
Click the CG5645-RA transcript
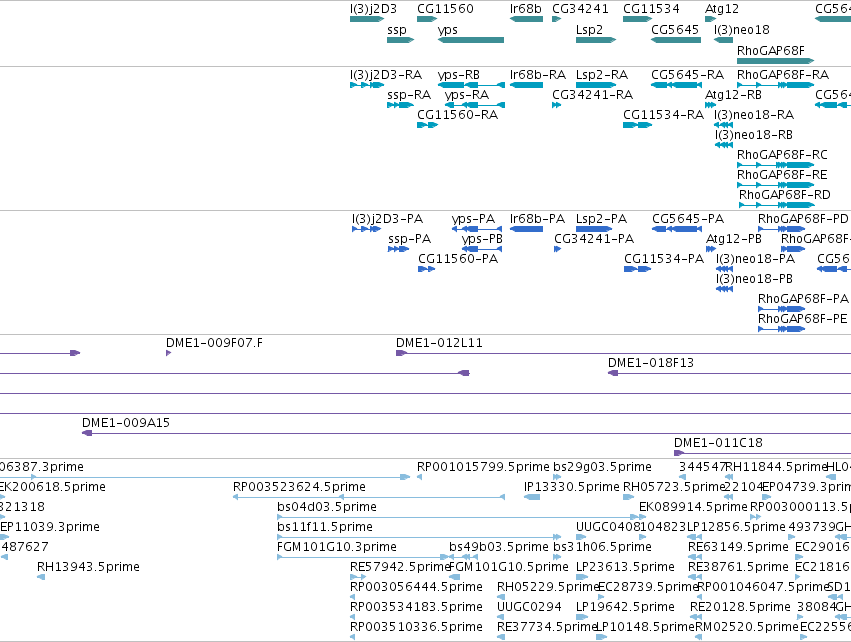(676, 85)
